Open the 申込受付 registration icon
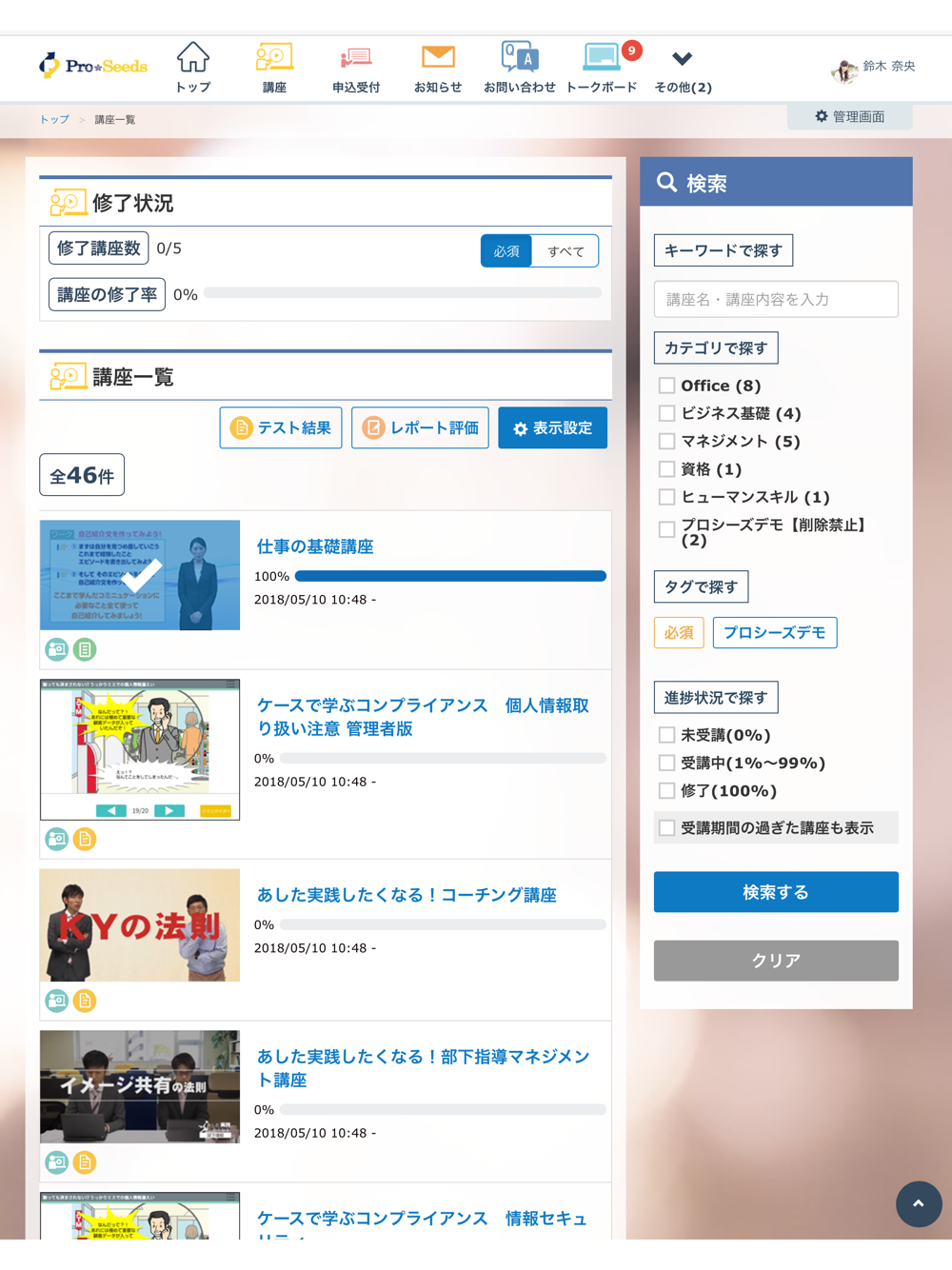The height and width of the screenshot is (1270, 952). 356,58
